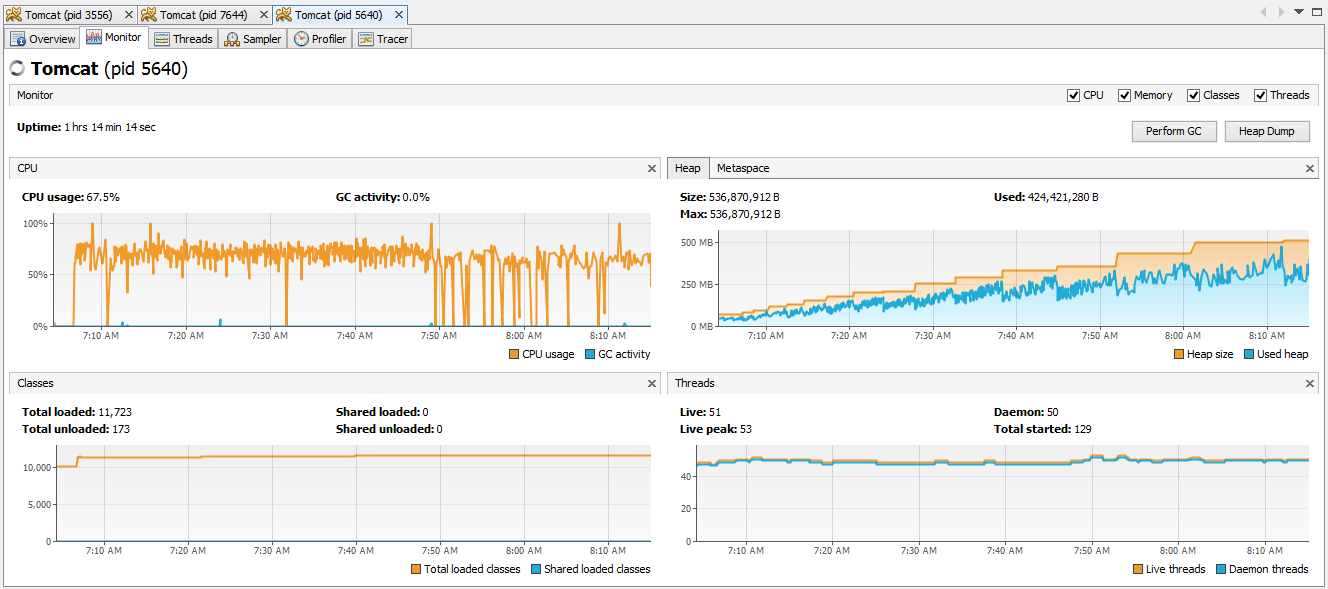The image size is (1328, 589).
Task: Go to the Threads tab next to Monitor
Action: 184,39
